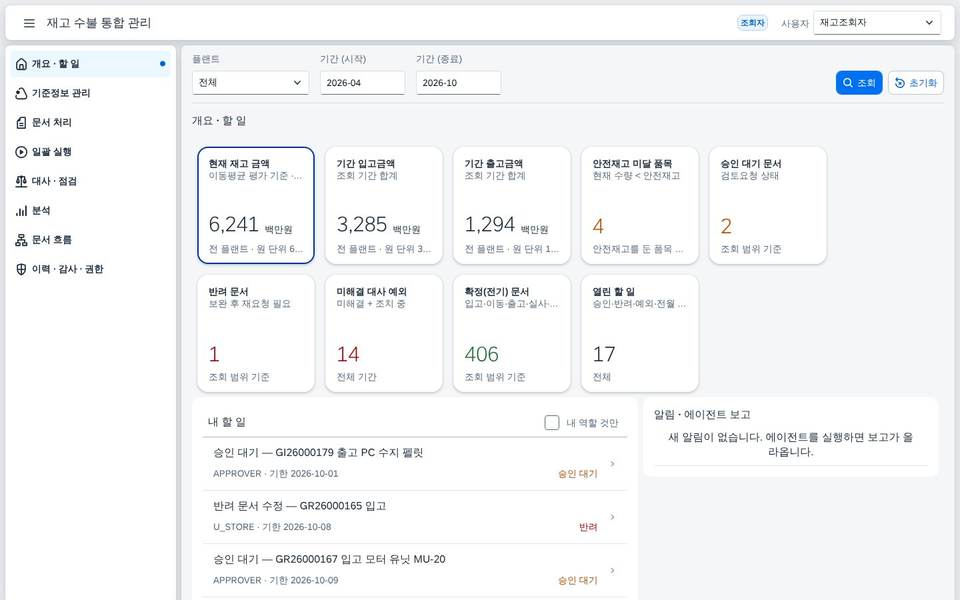Go to 개요 · 할 일 menu

(x=91, y=64)
